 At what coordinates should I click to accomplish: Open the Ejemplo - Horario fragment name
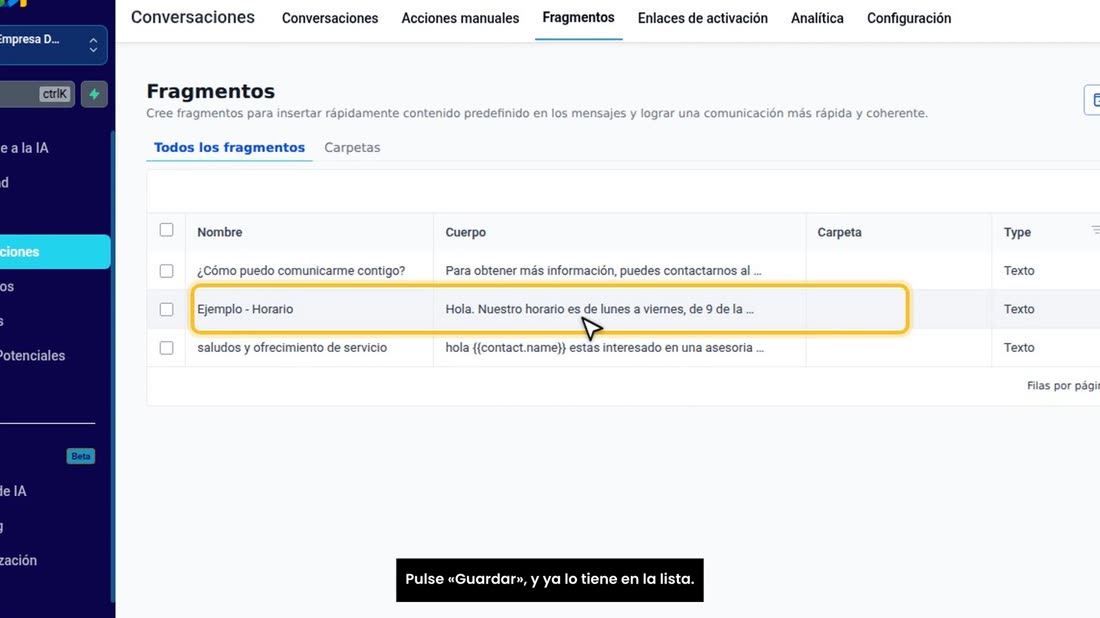245,309
